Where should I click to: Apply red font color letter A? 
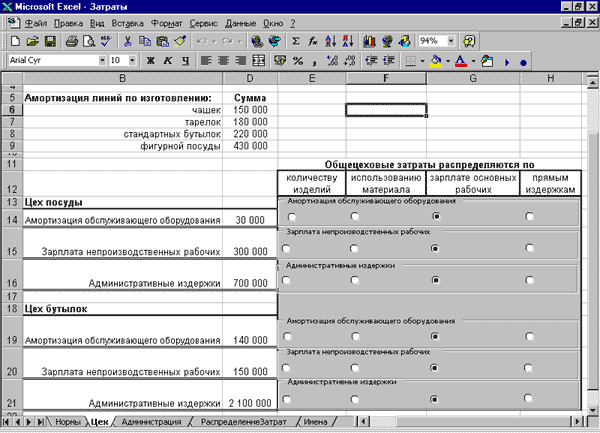point(461,60)
